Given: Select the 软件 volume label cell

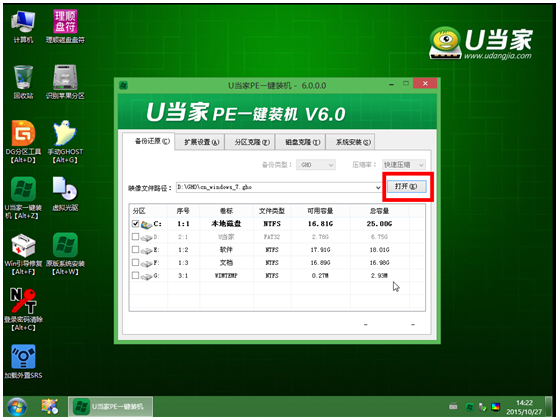Looking at the screenshot, I should (226, 250).
